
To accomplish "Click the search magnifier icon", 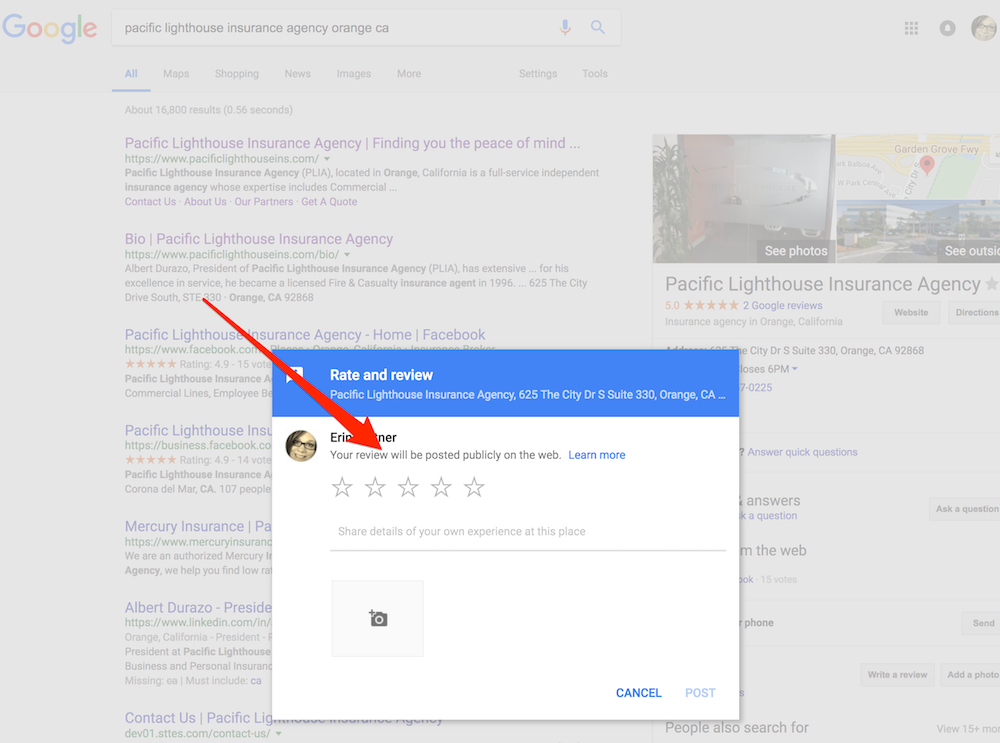I will [598, 27].
